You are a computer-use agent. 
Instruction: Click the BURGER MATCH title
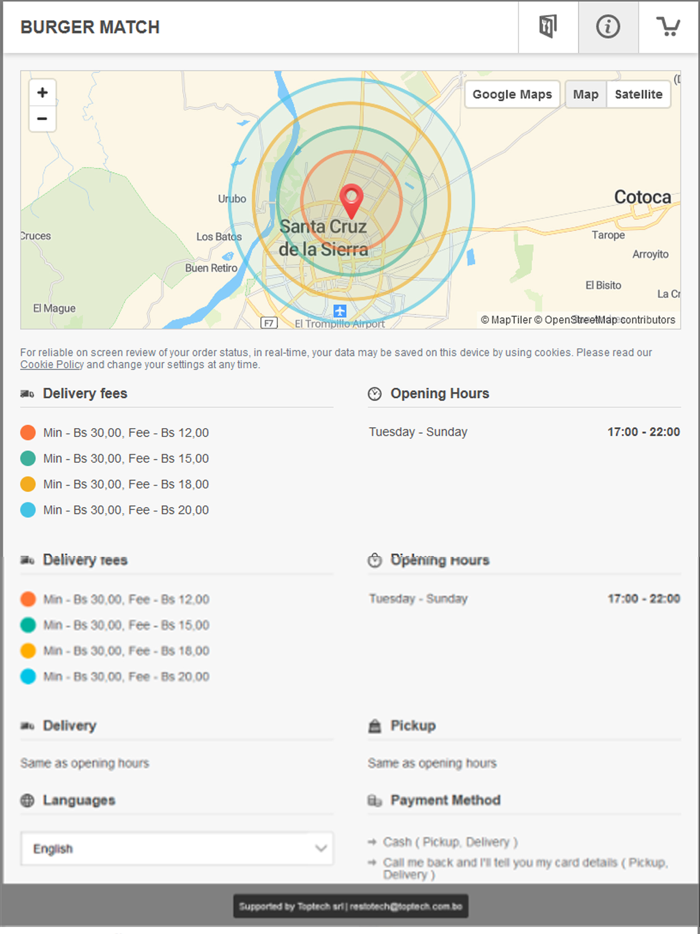(x=90, y=27)
